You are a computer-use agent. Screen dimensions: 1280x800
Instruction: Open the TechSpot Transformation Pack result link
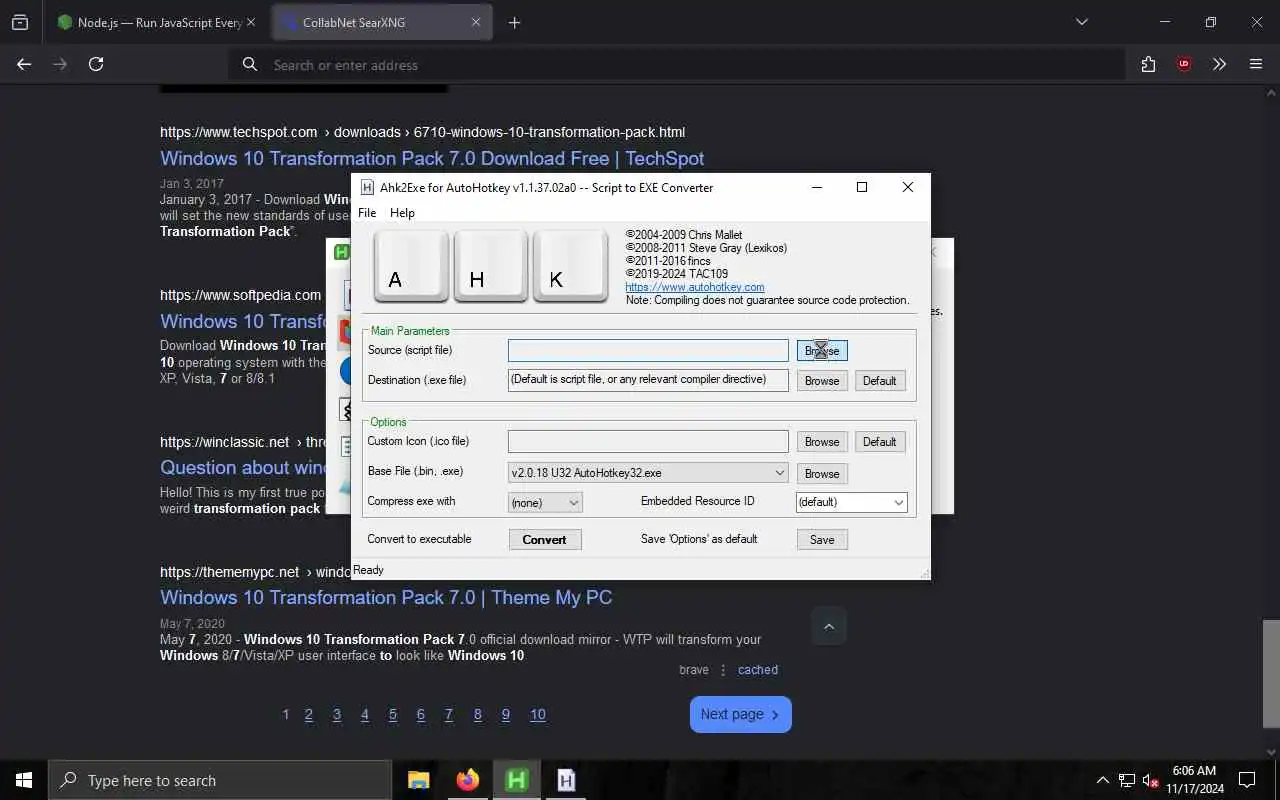(432, 158)
